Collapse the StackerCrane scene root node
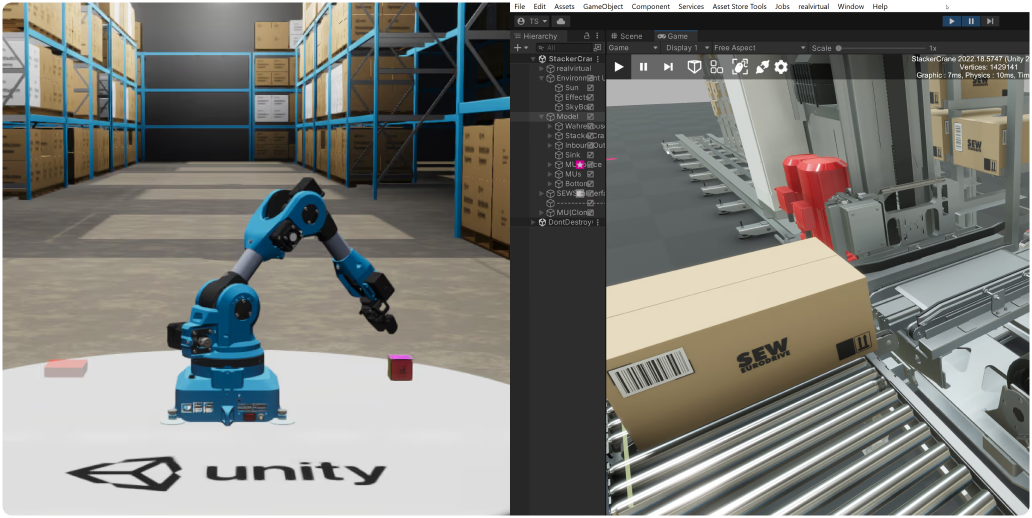 [534, 59]
